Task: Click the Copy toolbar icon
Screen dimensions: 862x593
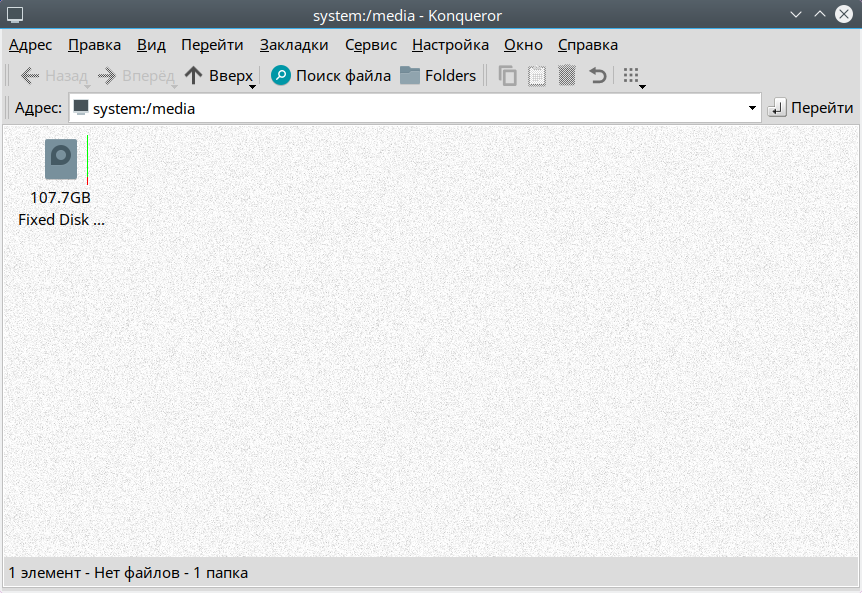Action: click(507, 75)
